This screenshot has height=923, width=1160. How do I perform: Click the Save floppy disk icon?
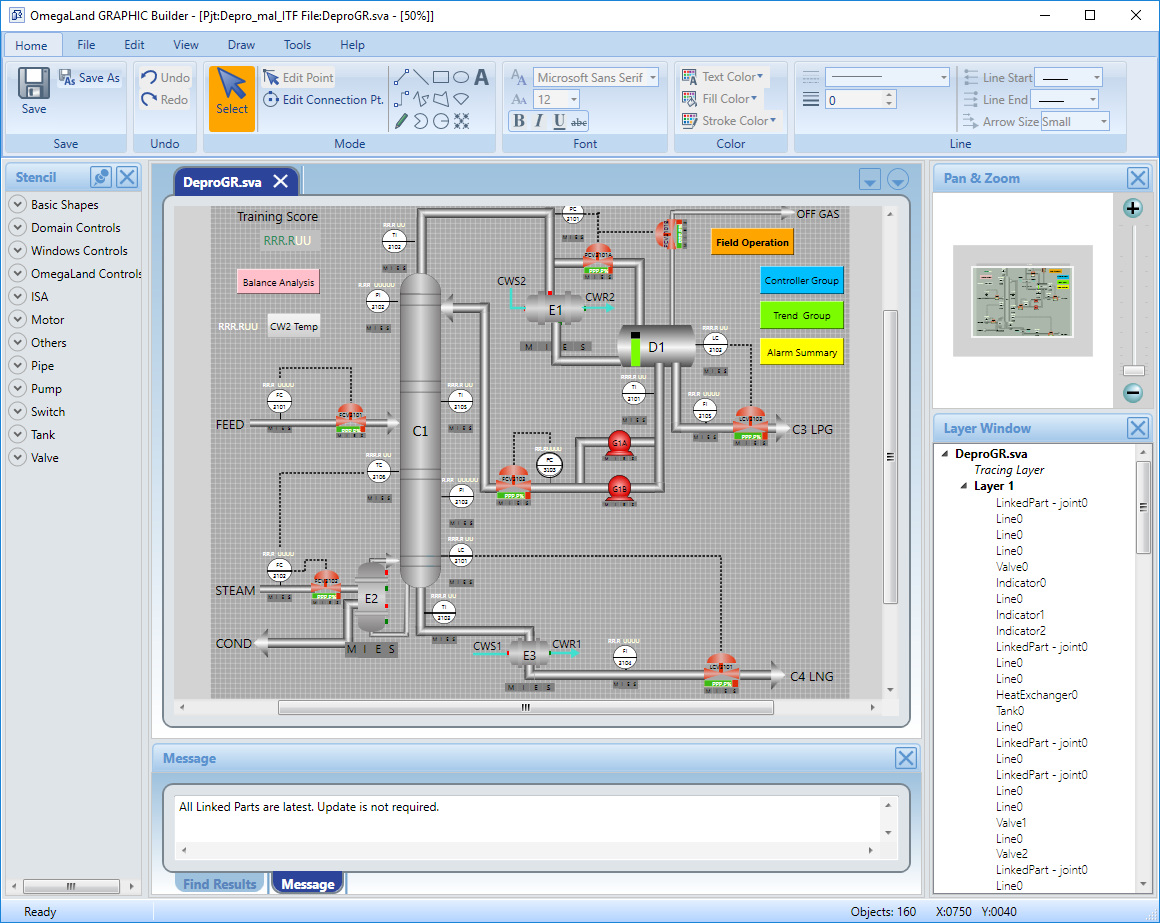34,84
